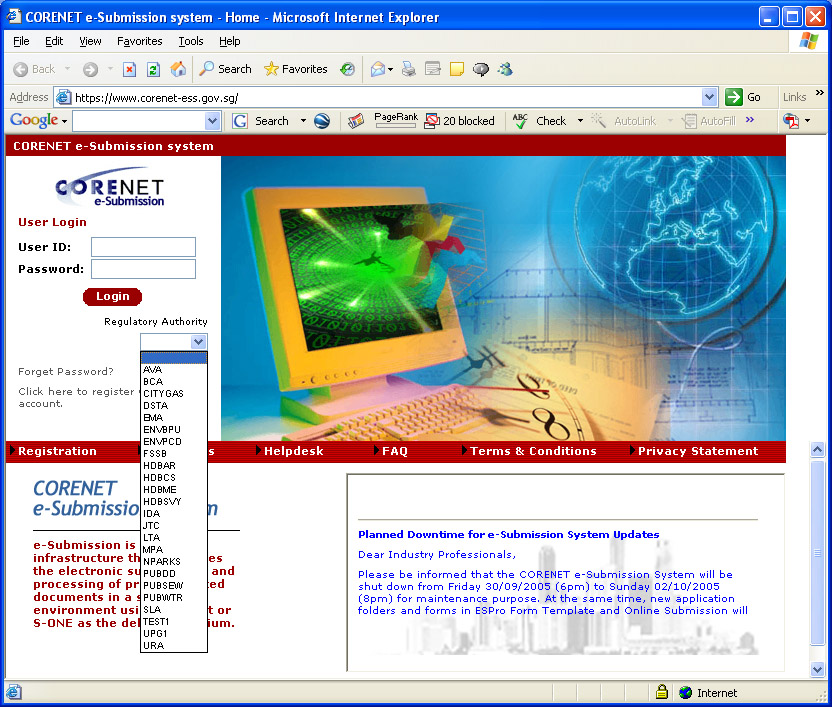Print page with printer icon
Screen dimensions: 832x707
click(x=409, y=69)
